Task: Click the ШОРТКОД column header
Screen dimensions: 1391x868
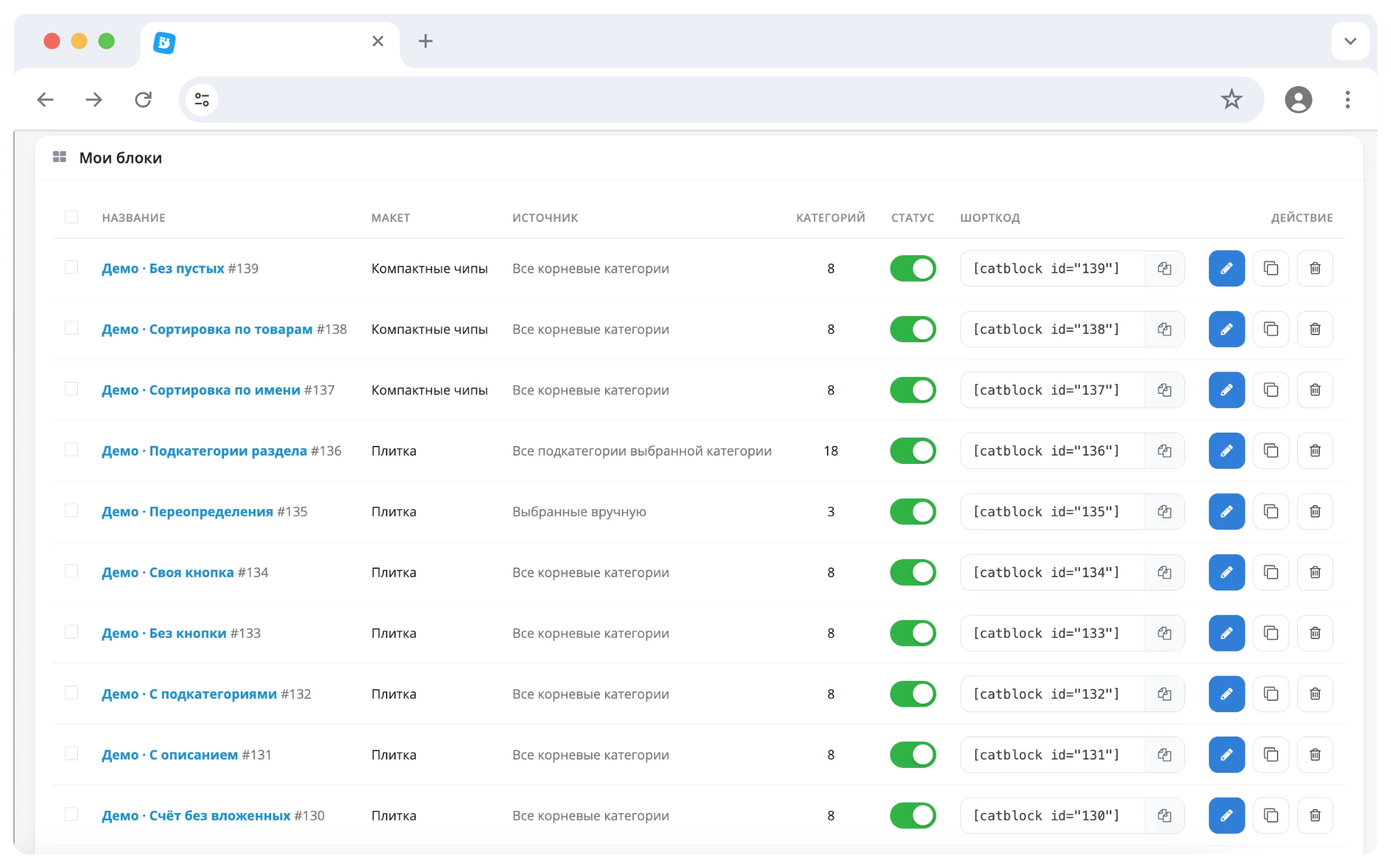Action: pyautogui.click(x=990, y=218)
